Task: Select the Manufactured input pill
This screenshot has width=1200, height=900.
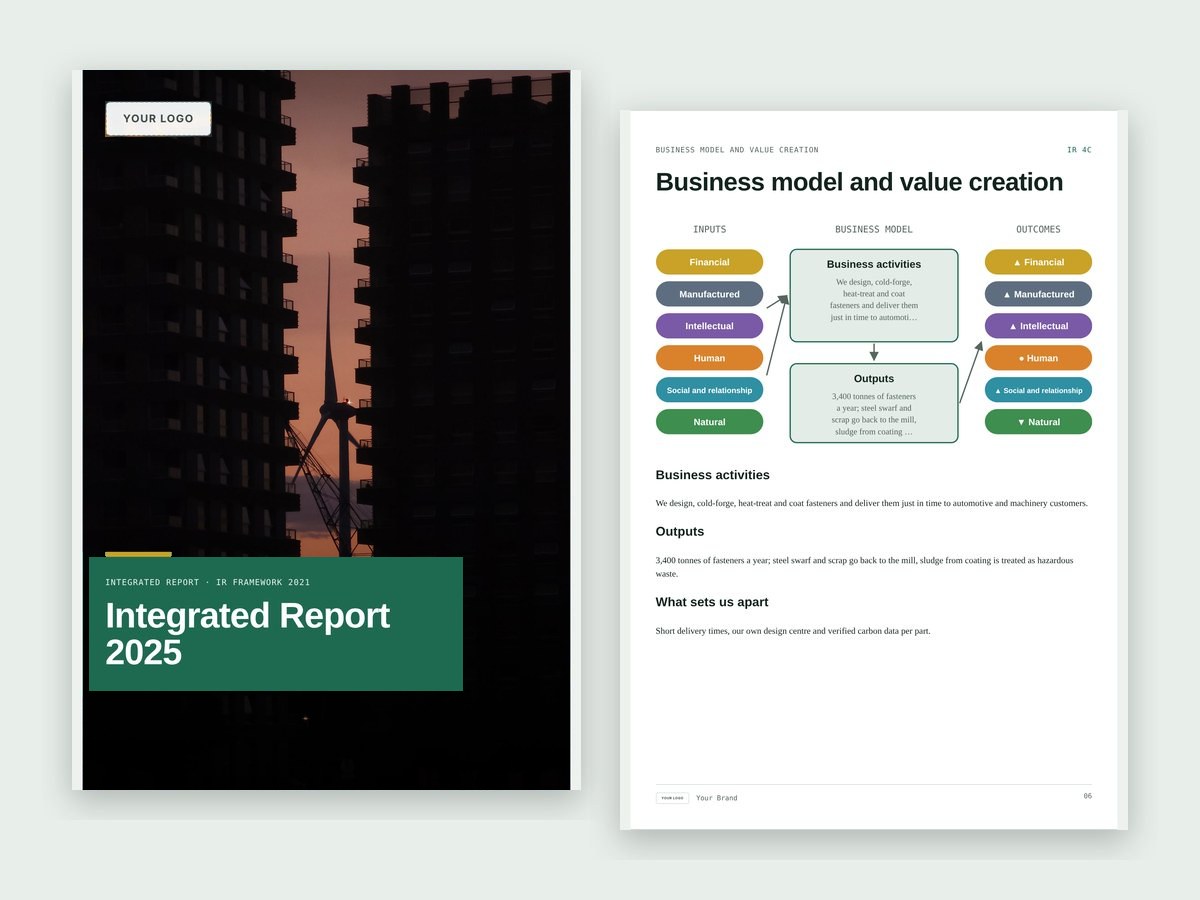Action: pyautogui.click(x=709, y=294)
